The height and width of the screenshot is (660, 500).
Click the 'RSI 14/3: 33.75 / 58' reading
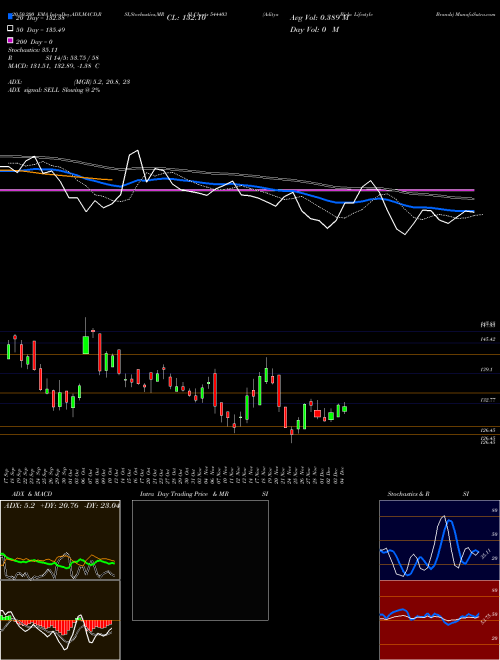[53, 58]
